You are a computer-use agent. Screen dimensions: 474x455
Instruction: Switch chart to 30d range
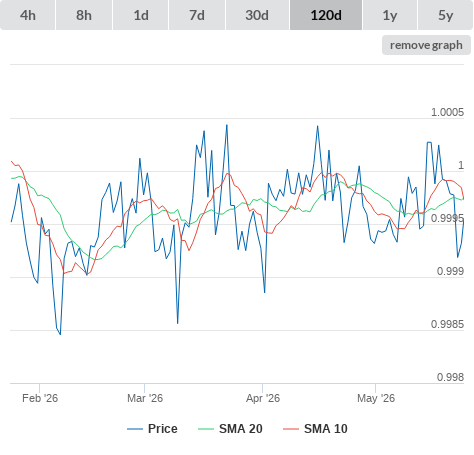[257, 15]
